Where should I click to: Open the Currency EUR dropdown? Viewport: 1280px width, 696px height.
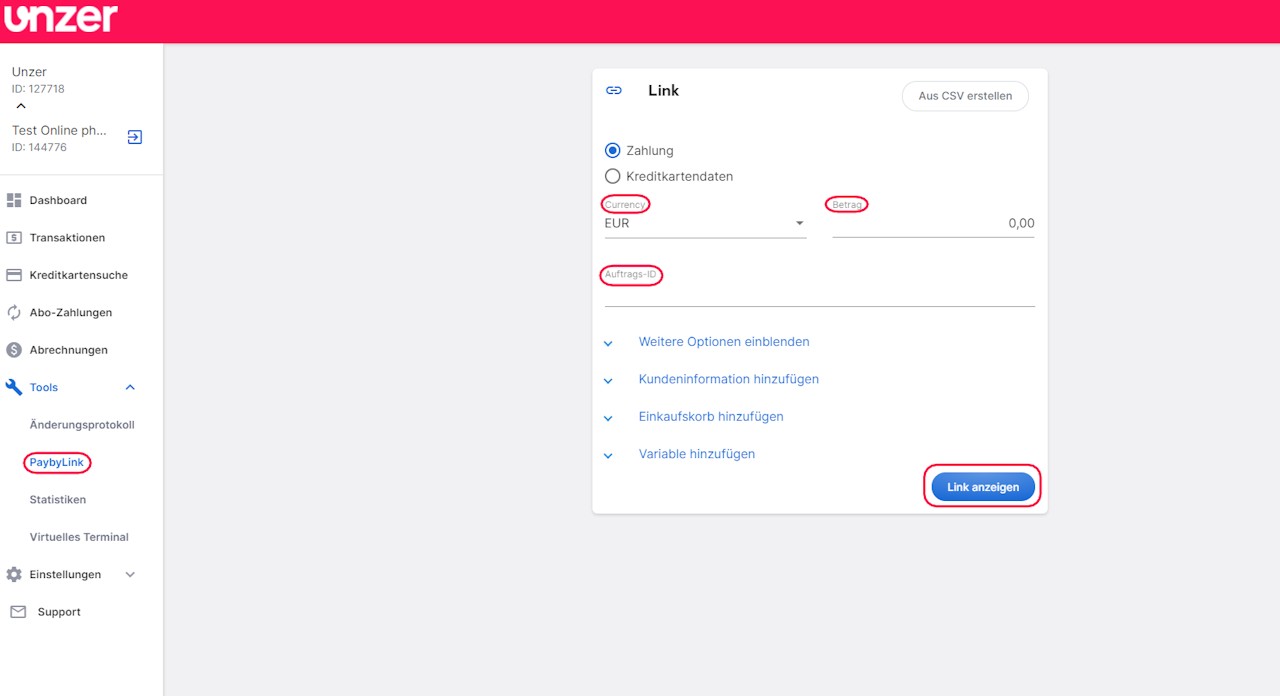pyautogui.click(x=705, y=224)
